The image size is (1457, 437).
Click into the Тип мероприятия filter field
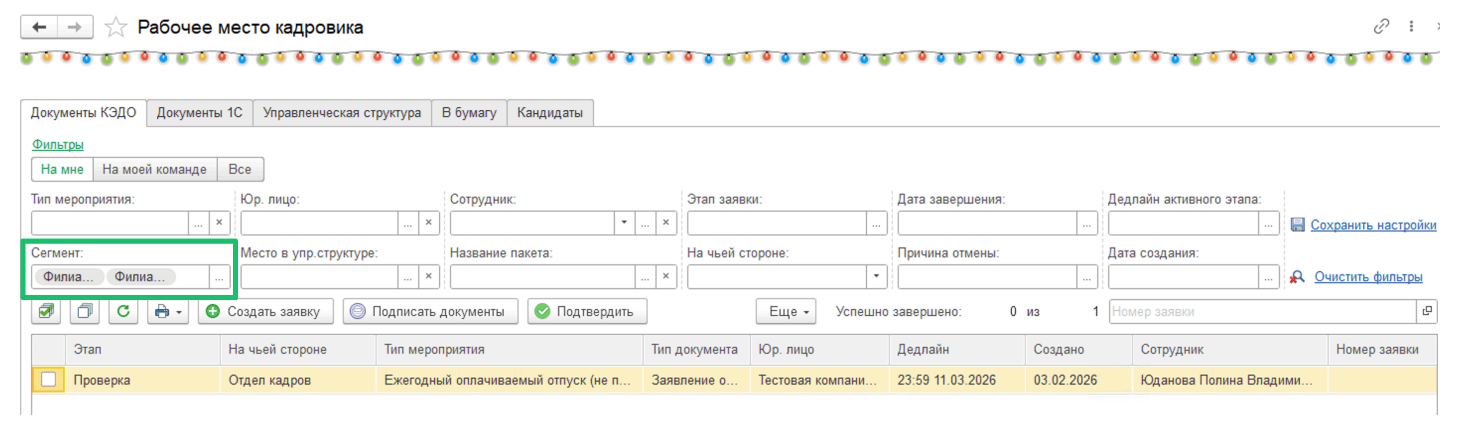tap(110, 223)
